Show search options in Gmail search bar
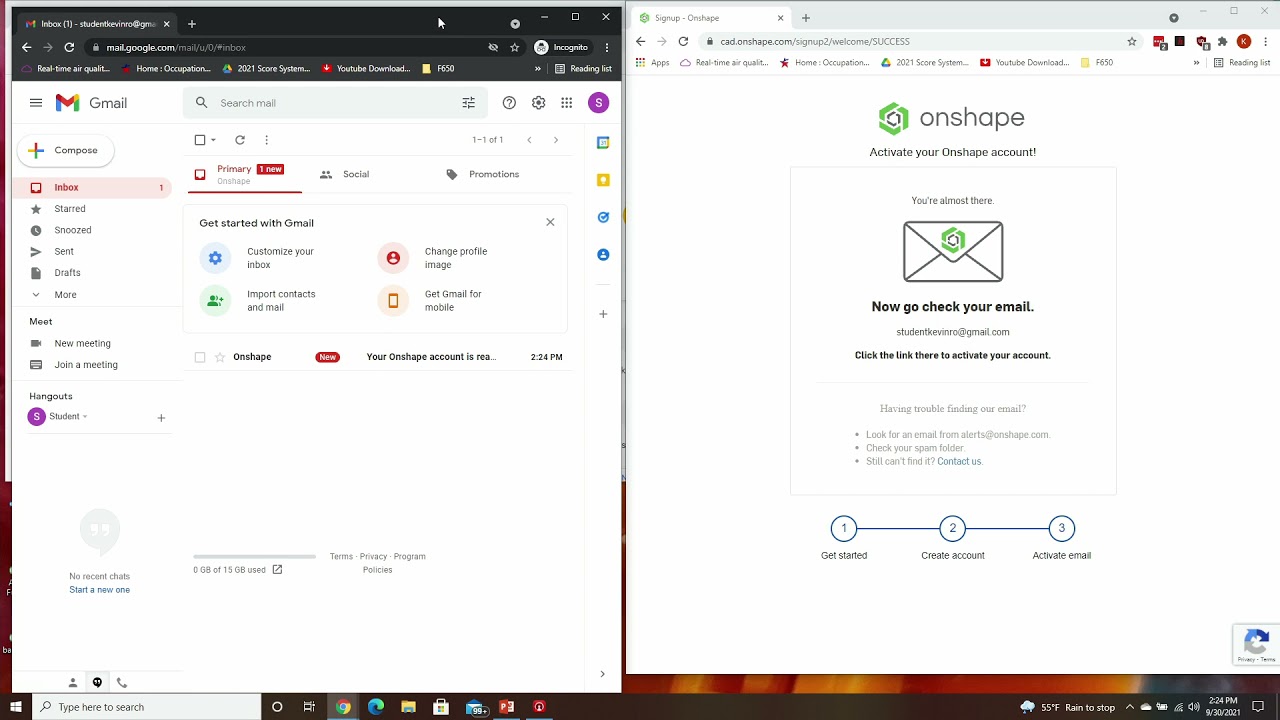The height and width of the screenshot is (720, 1280). [x=468, y=103]
